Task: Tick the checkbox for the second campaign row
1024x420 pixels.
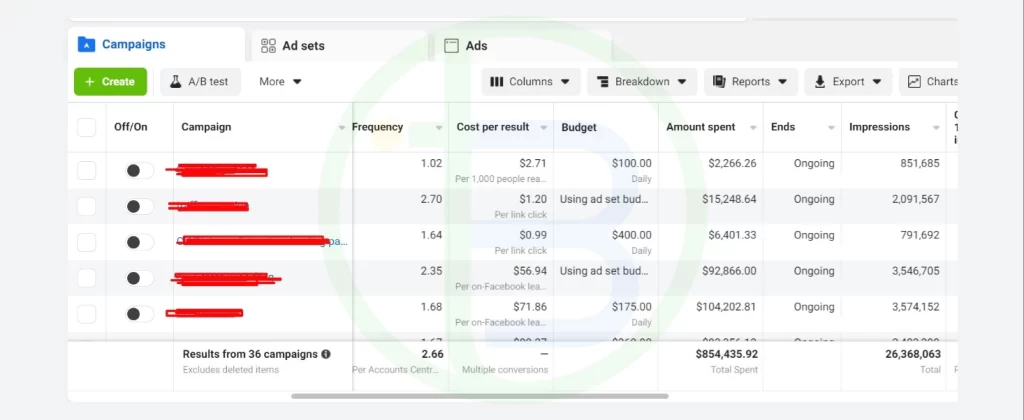Action: [87, 207]
